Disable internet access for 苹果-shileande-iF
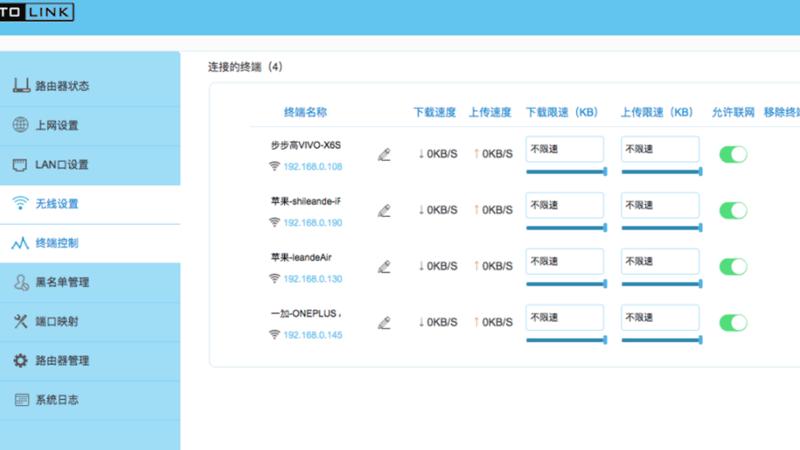The image size is (800, 450). coord(733,210)
